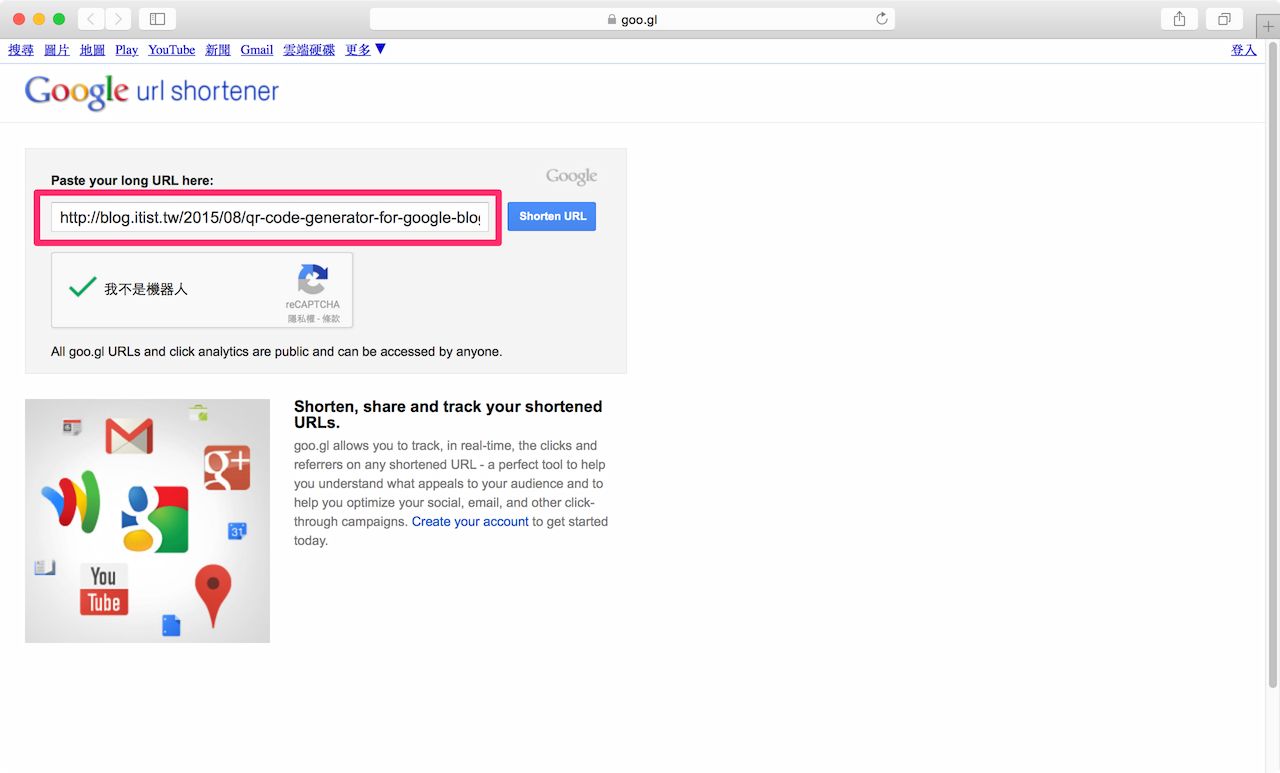
Task: Open reCAPTCHA 隱私權 - 條款 links
Action: tap(314, 319)
